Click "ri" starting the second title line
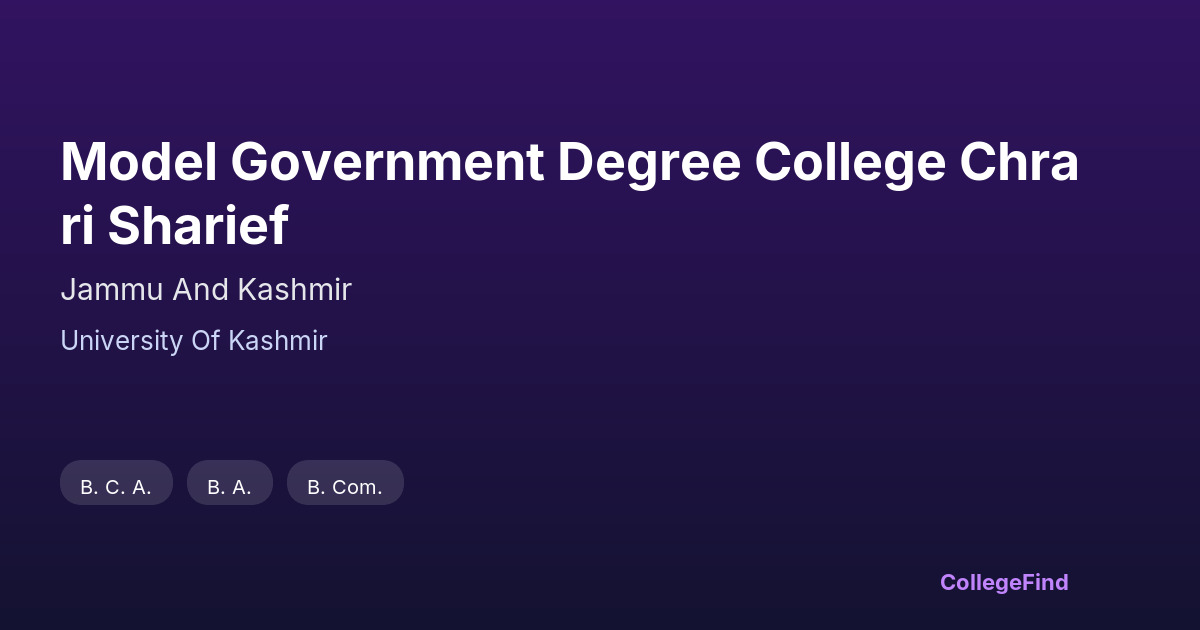1200x630 pixels. (78, 226)
